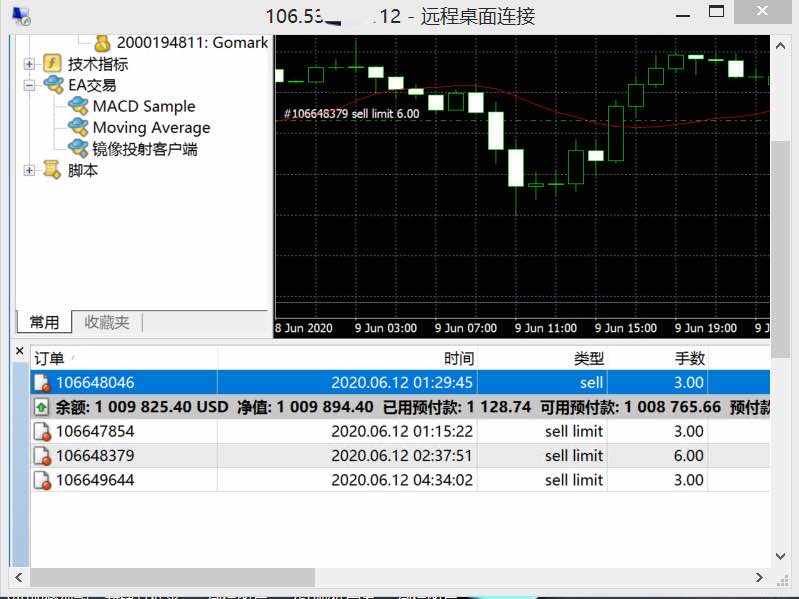Viewport: 799px width, 599px height.
Task: Click the order icon beside 106647854
Action: [x=42, y=431]
